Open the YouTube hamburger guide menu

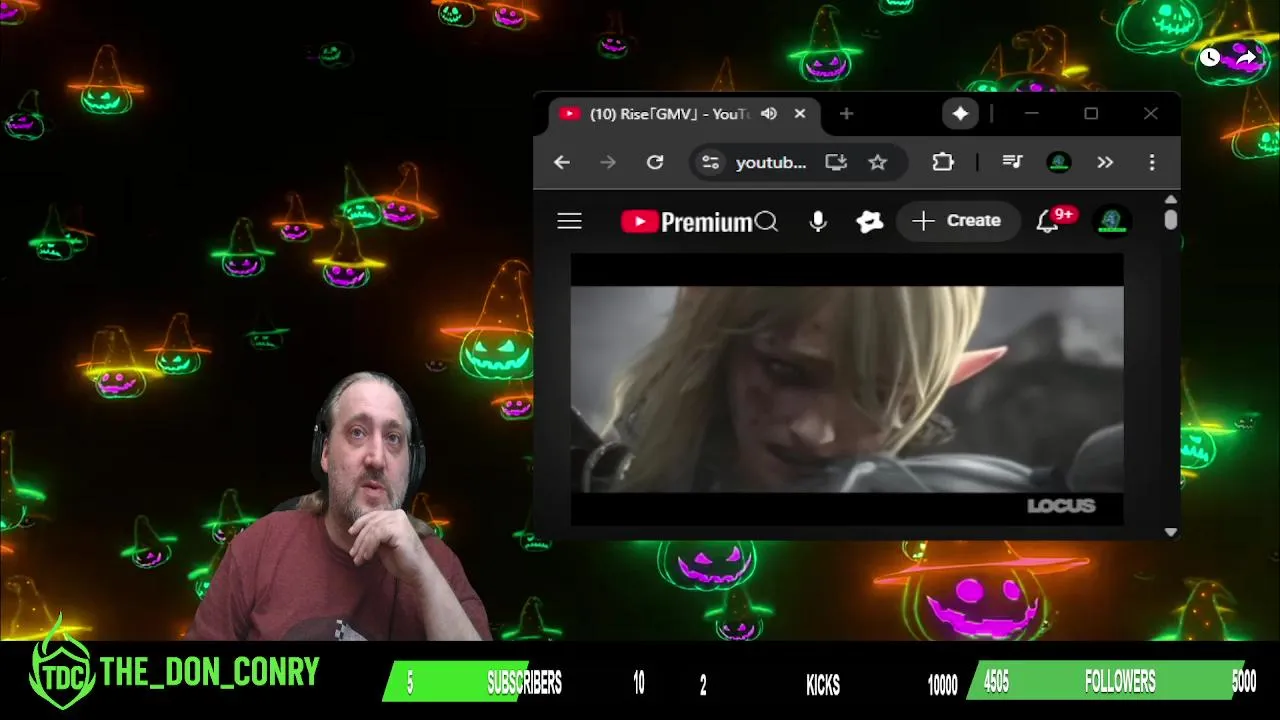[x=569, y=221]
